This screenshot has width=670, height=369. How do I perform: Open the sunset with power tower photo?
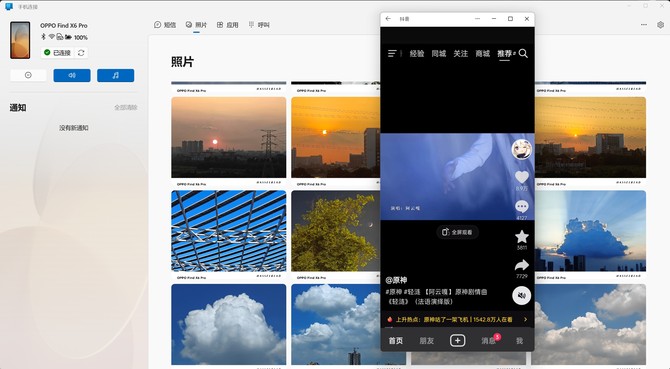click(229, 137)
